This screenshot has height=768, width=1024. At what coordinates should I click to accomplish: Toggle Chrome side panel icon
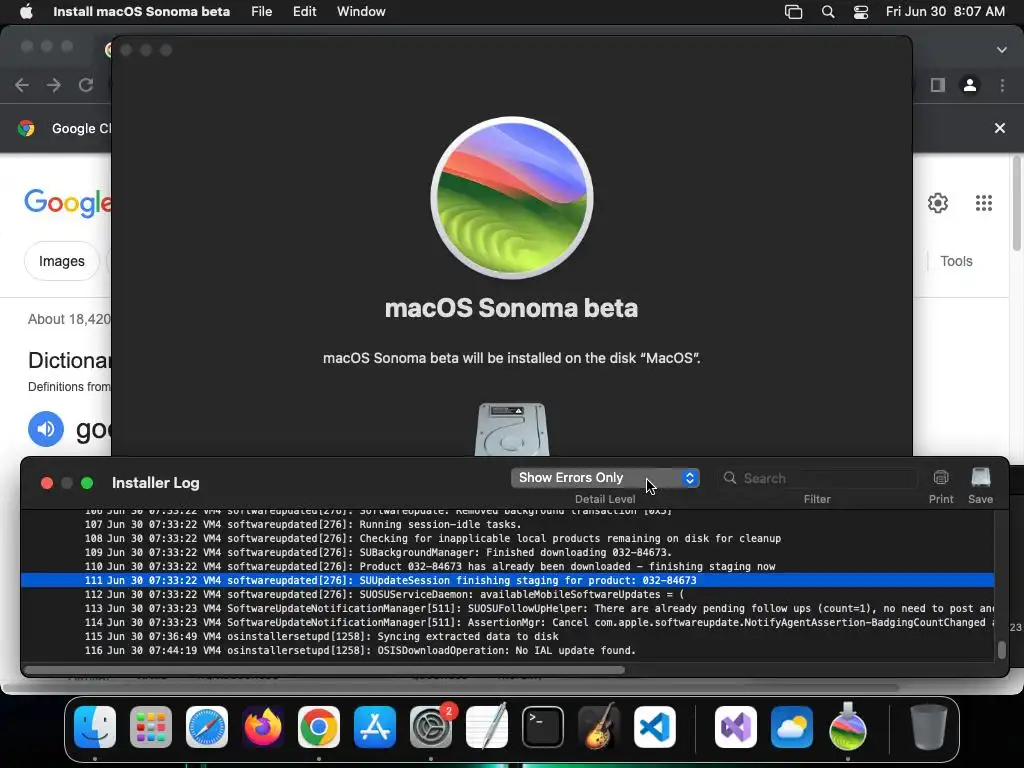tap(938, 85)
